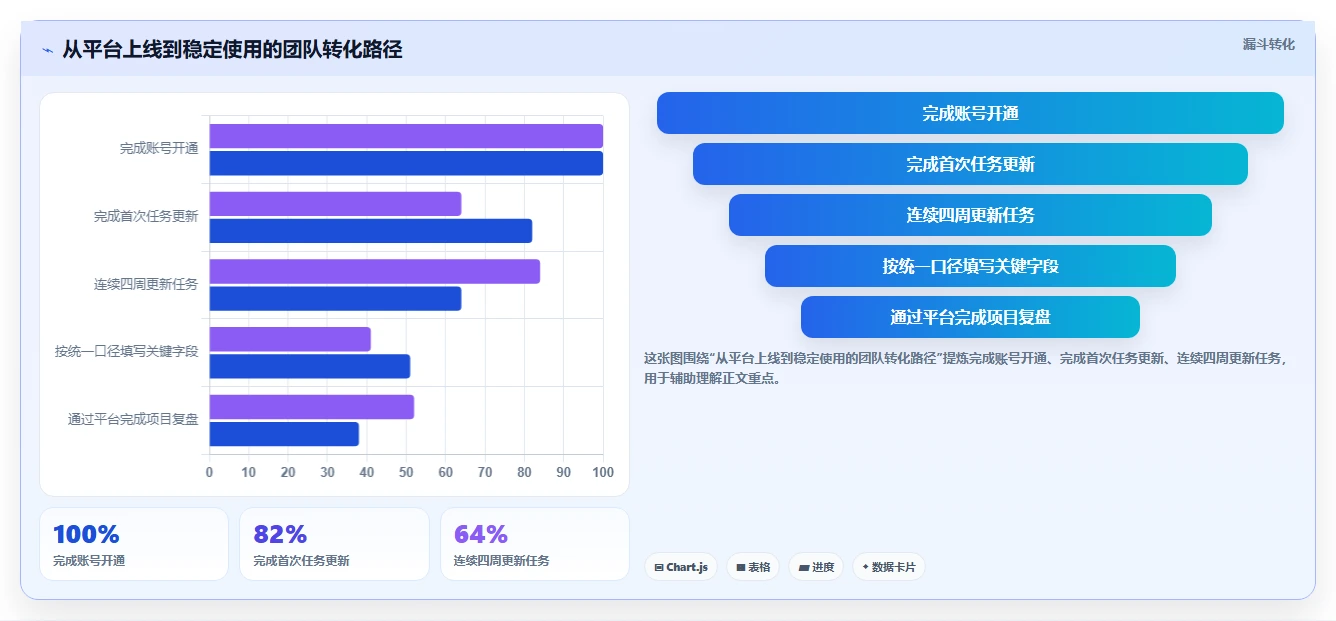Open the 64% 连续四周更新任务 stat card

pyautogui.click(x=535, y=544)
